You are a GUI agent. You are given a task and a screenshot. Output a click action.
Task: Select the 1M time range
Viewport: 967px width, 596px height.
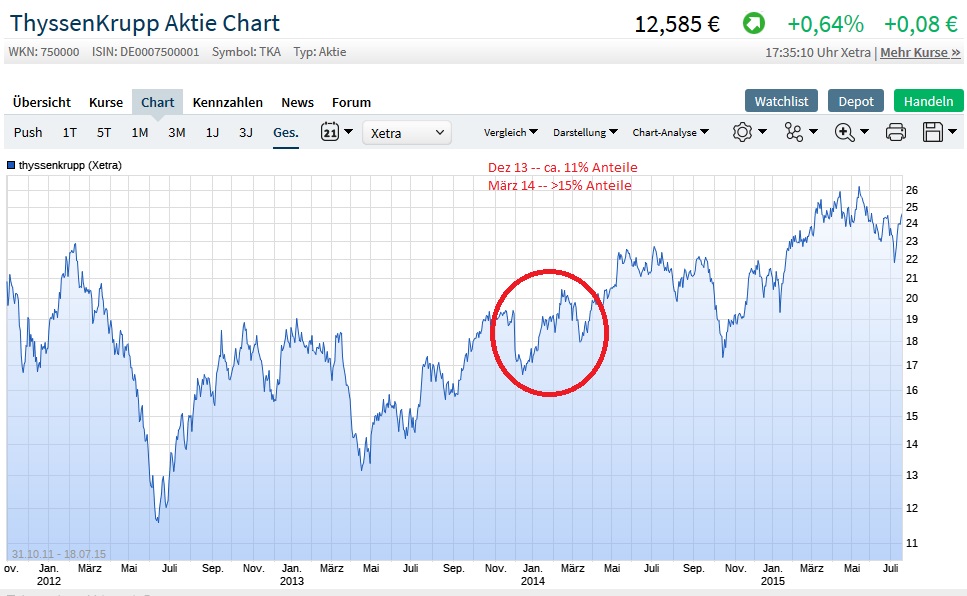[x=139, y=133]
